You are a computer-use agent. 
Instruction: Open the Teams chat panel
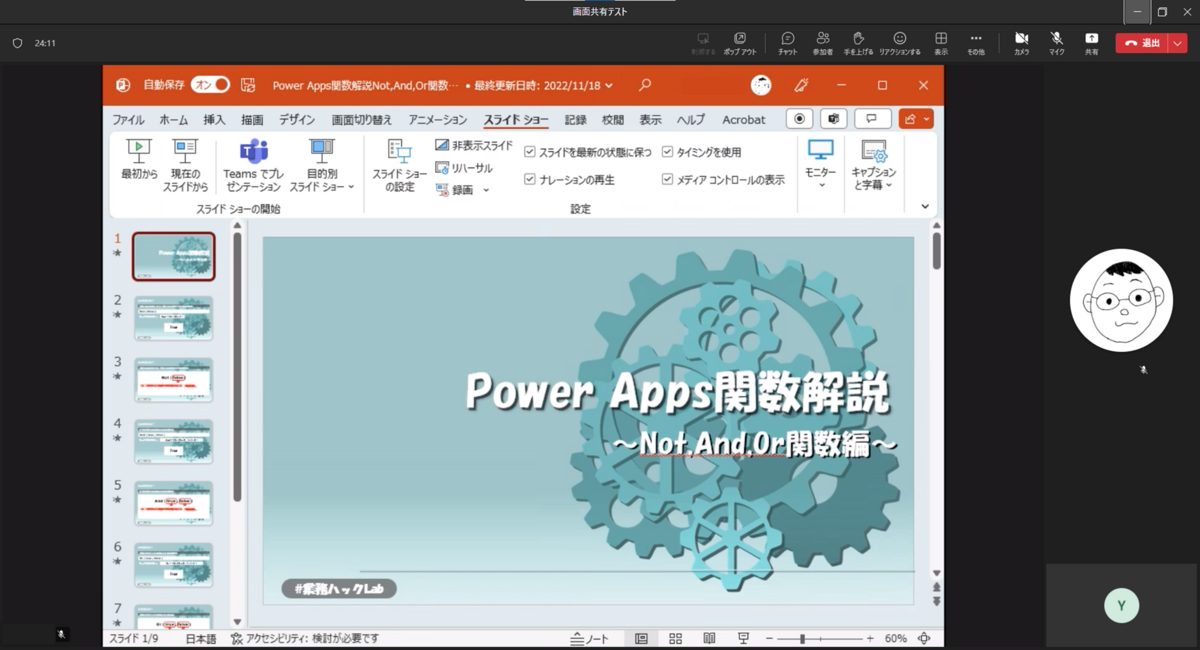788,42
